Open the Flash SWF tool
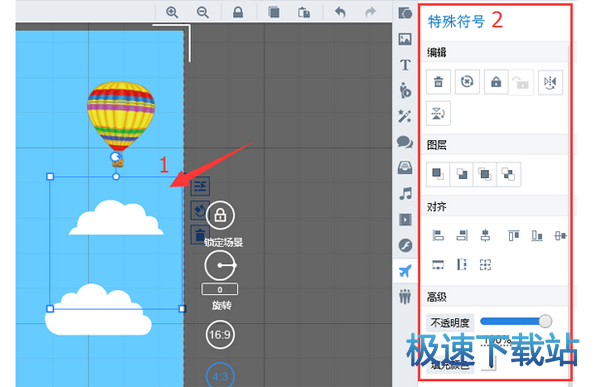Screen dimensions: 600x387 [x=405, y=245]
